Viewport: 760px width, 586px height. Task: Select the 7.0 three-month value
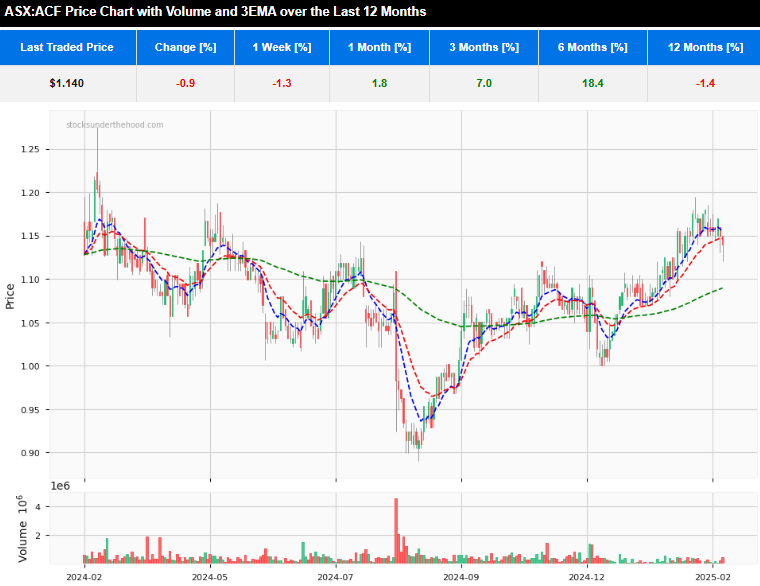[484, 83]
